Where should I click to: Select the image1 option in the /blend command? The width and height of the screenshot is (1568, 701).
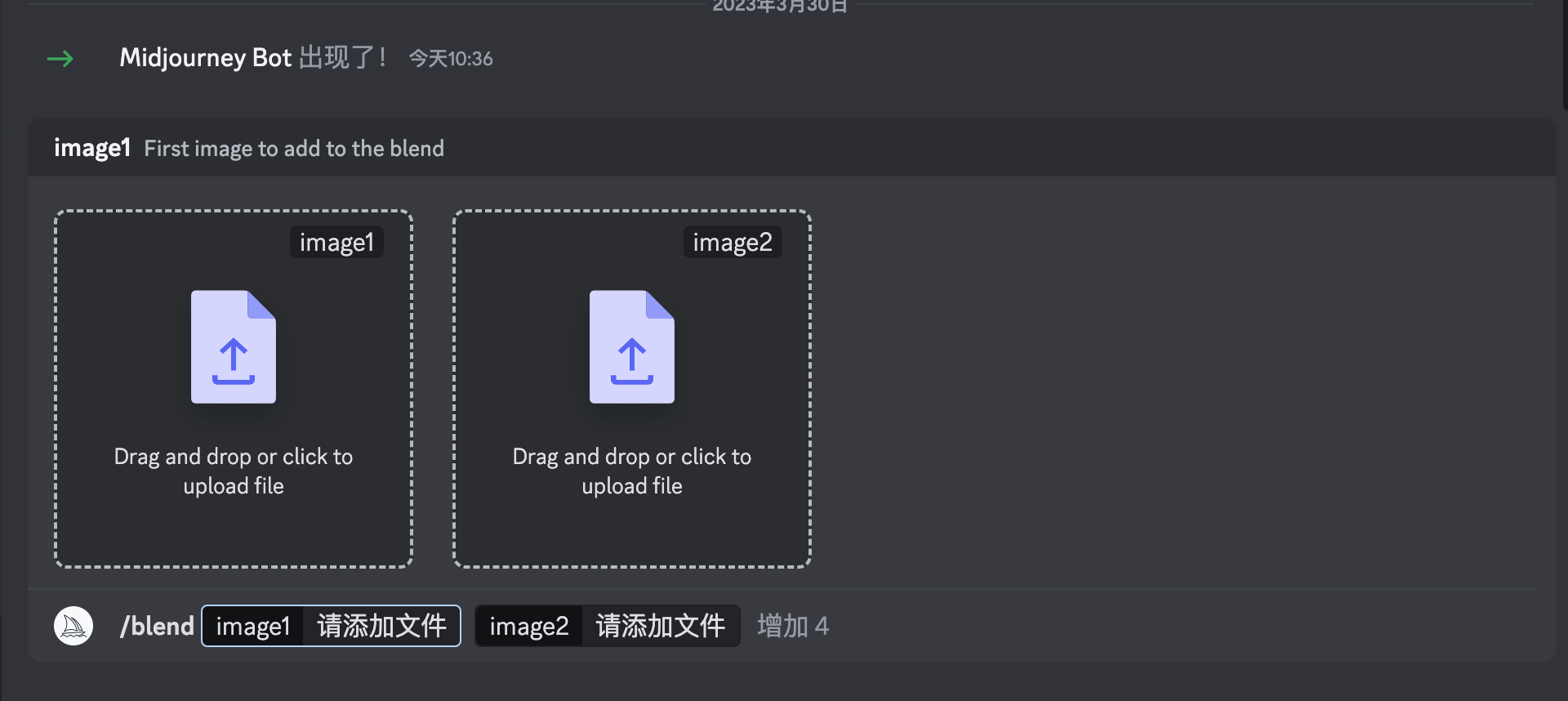332,626
